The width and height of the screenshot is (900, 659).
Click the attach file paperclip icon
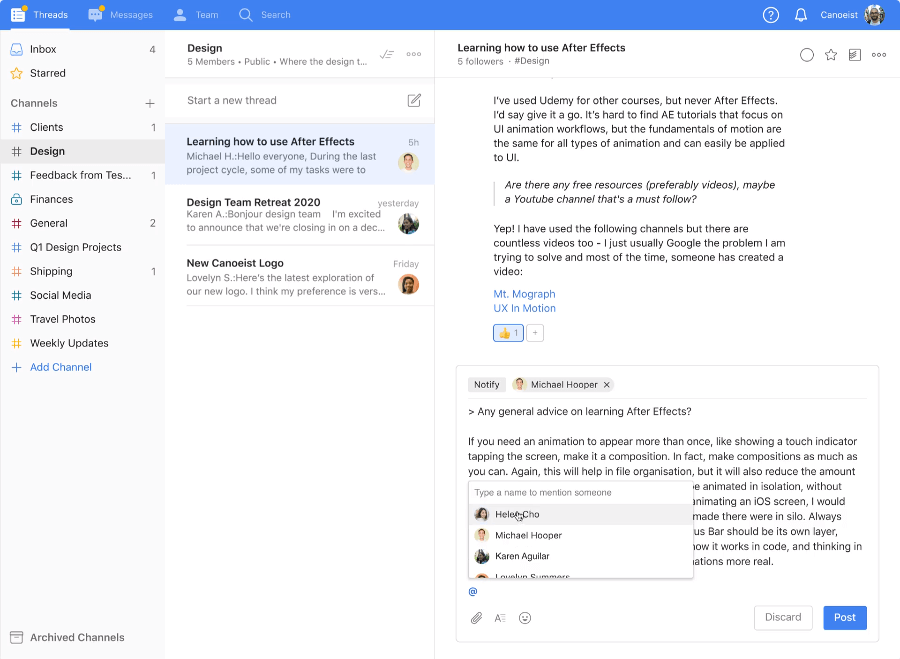[477, 618]
